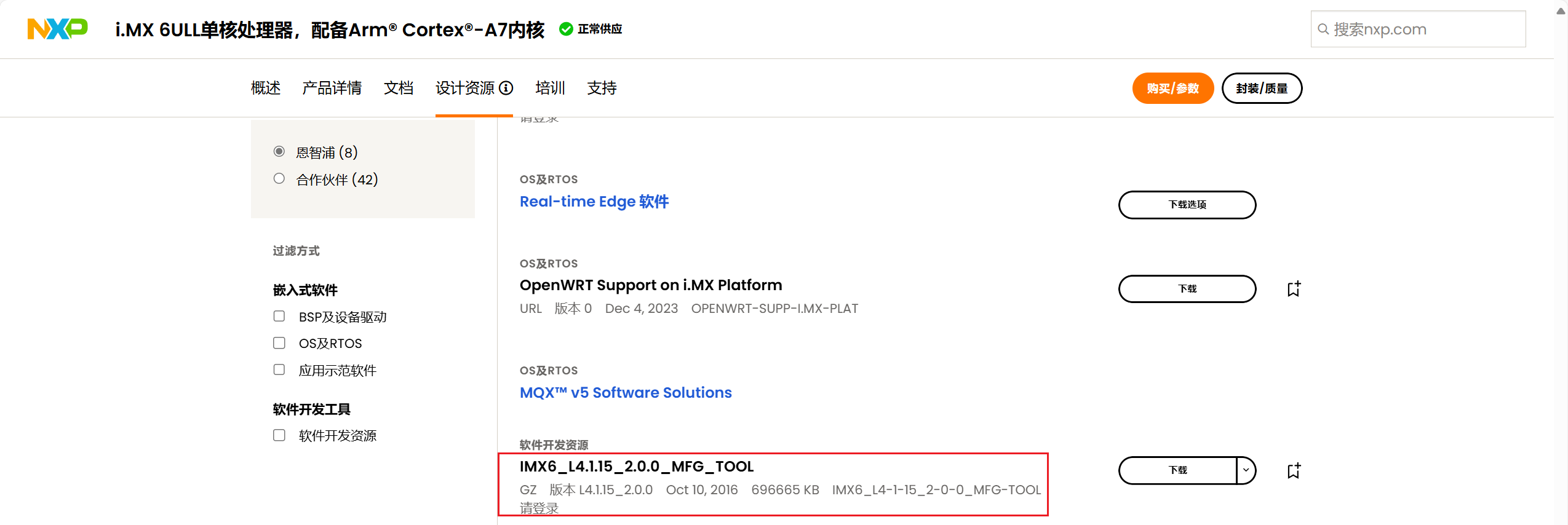
Task: Check the 软件开发资源 filter
Action: (279, 435)
